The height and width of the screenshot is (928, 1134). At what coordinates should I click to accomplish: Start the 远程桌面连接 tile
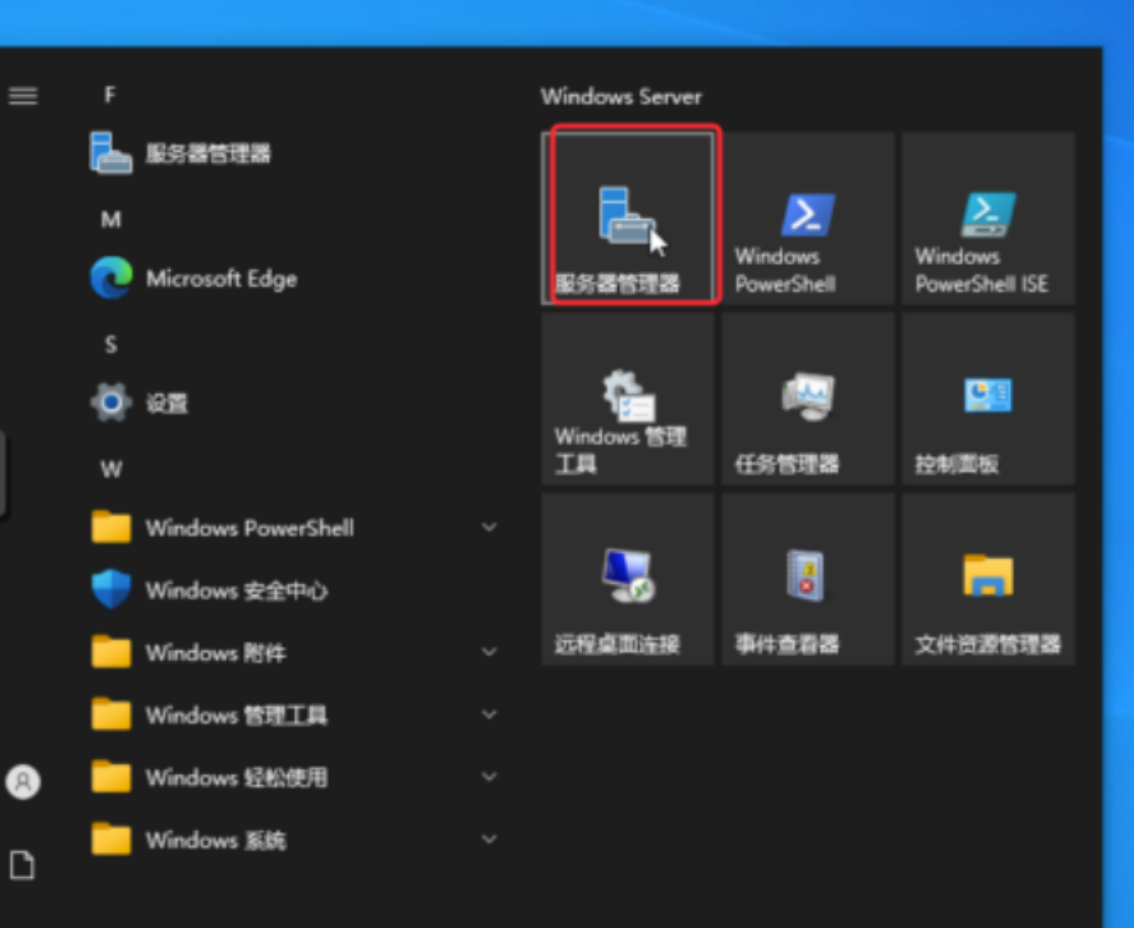coord(628,578)
